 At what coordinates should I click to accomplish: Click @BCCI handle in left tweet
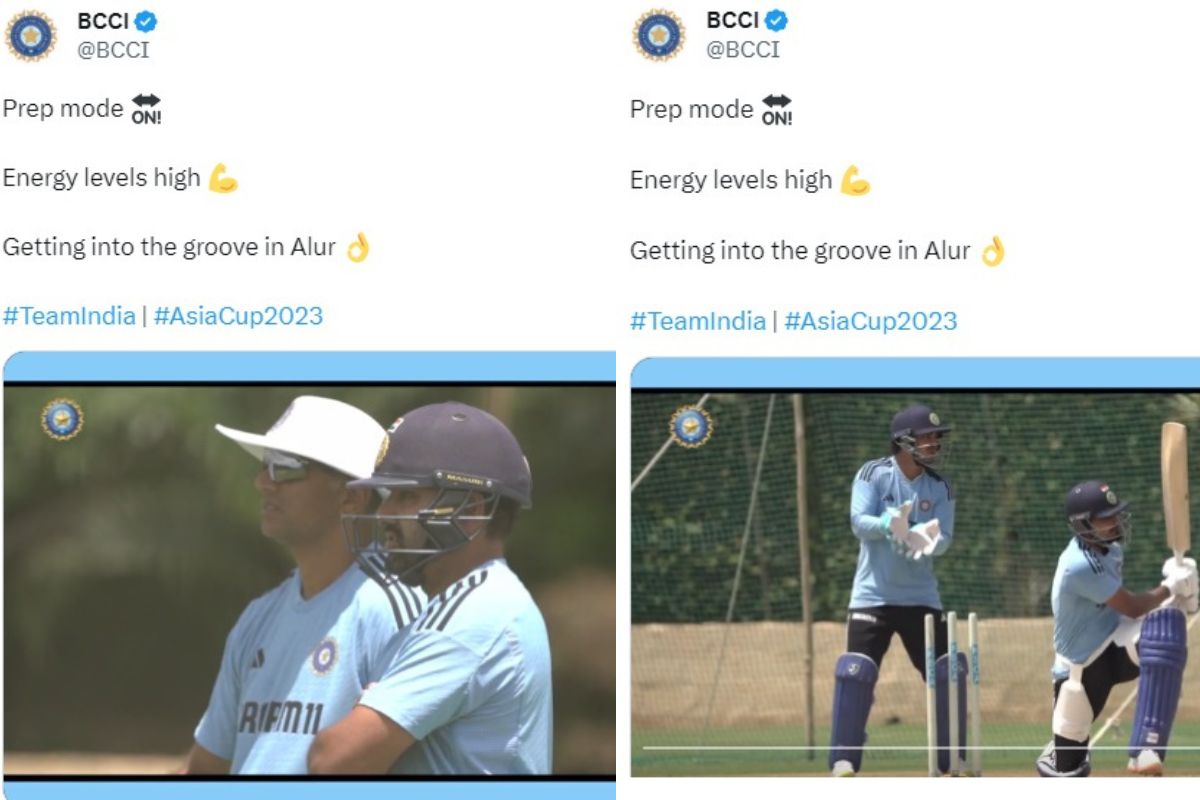113,50
